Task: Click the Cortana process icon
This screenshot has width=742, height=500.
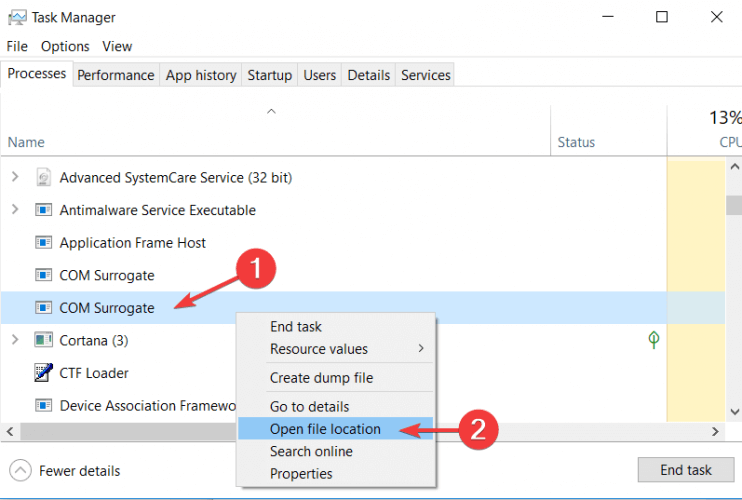Action: point(44,340)
